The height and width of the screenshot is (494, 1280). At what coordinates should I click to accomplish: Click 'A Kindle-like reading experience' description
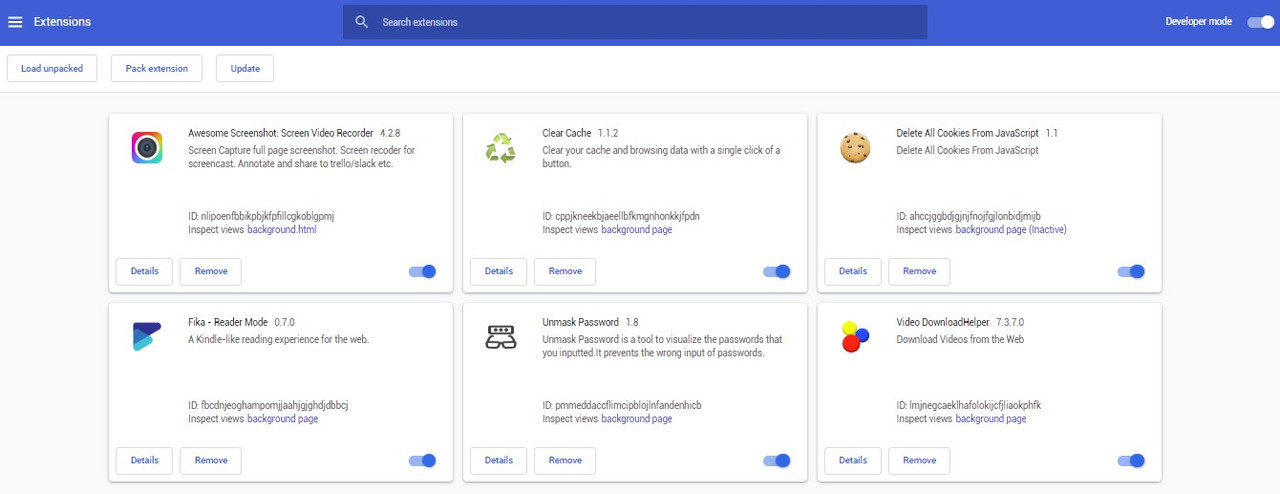(279, 340)
